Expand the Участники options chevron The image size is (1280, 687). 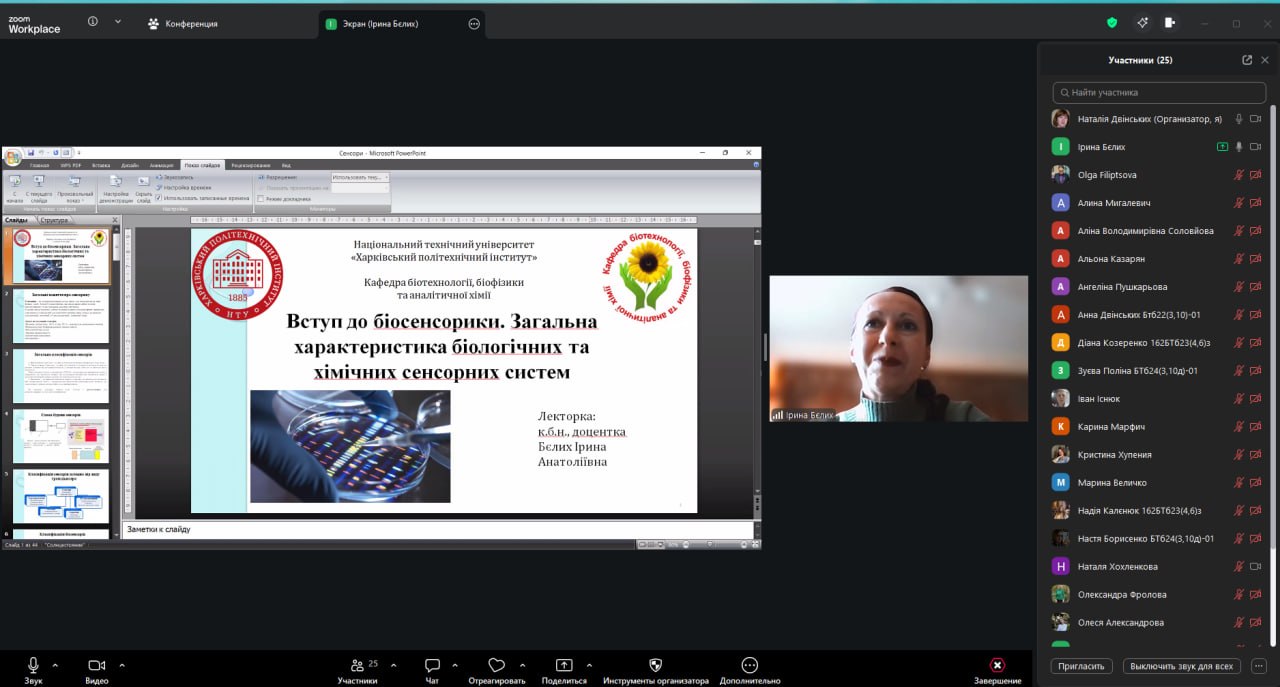tap(393, 665)
